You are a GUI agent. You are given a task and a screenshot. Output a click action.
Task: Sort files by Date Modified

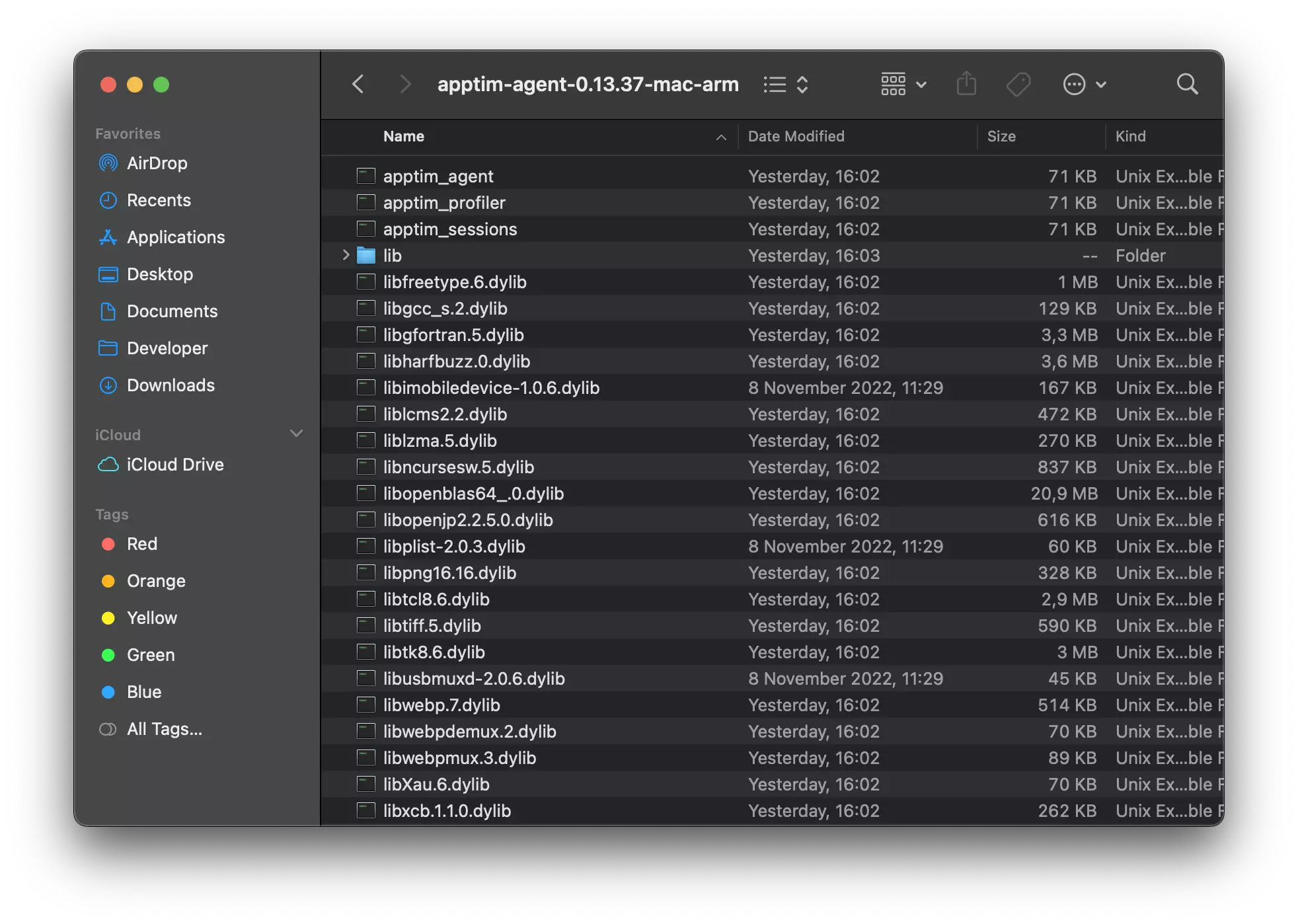[796, 136]
